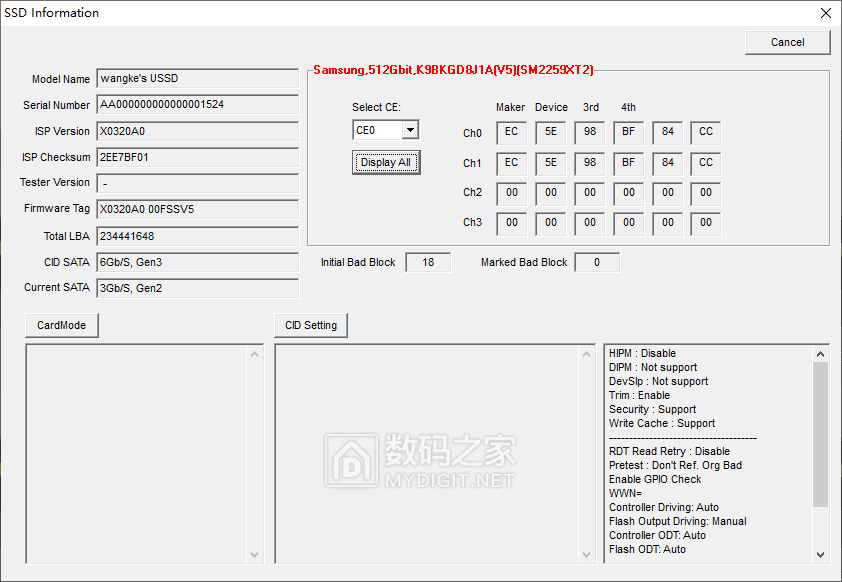Click the Serial Number field
Viewport: 842px width, 582px height.
[198, 105]
